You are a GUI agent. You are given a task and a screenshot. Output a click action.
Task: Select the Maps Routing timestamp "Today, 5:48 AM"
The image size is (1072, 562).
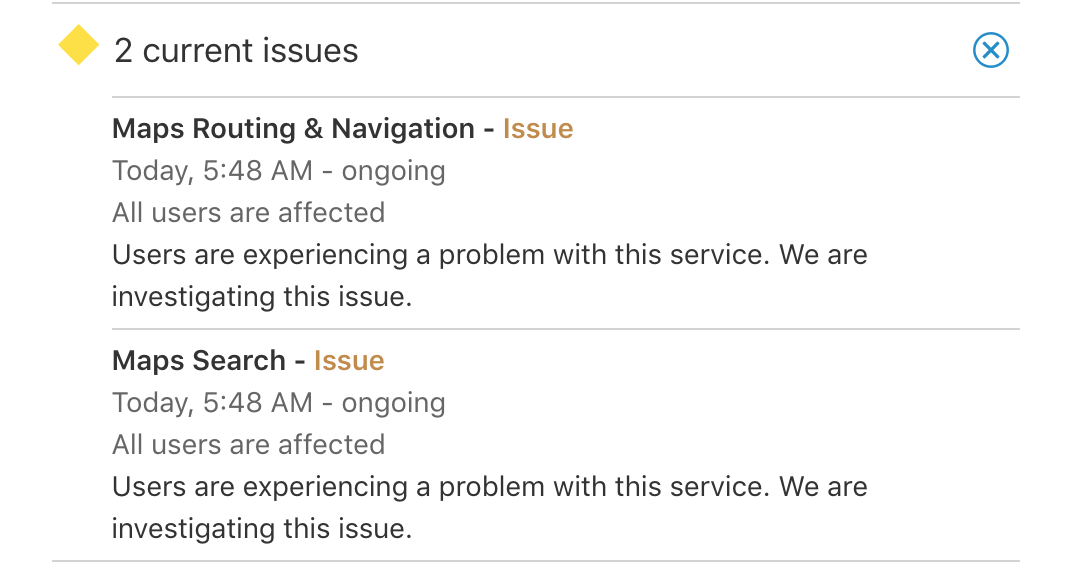213,171
